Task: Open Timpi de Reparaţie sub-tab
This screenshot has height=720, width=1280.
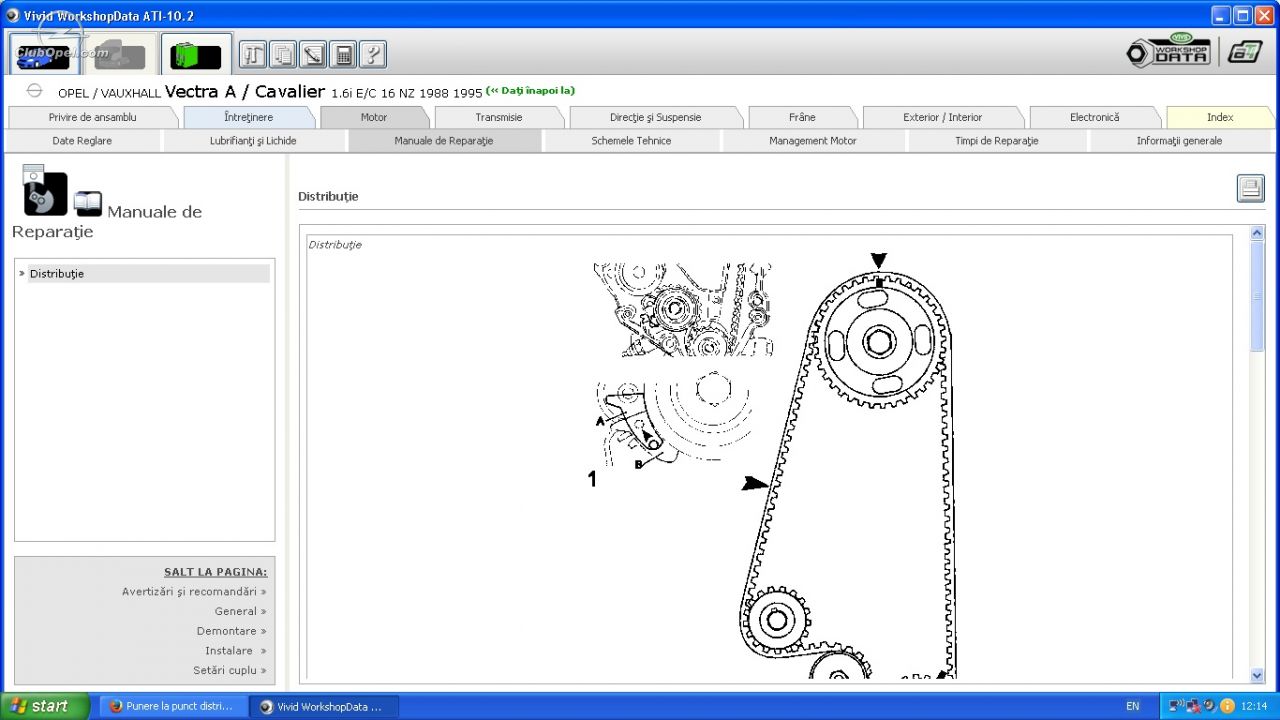Action: [x=997, y=141]
